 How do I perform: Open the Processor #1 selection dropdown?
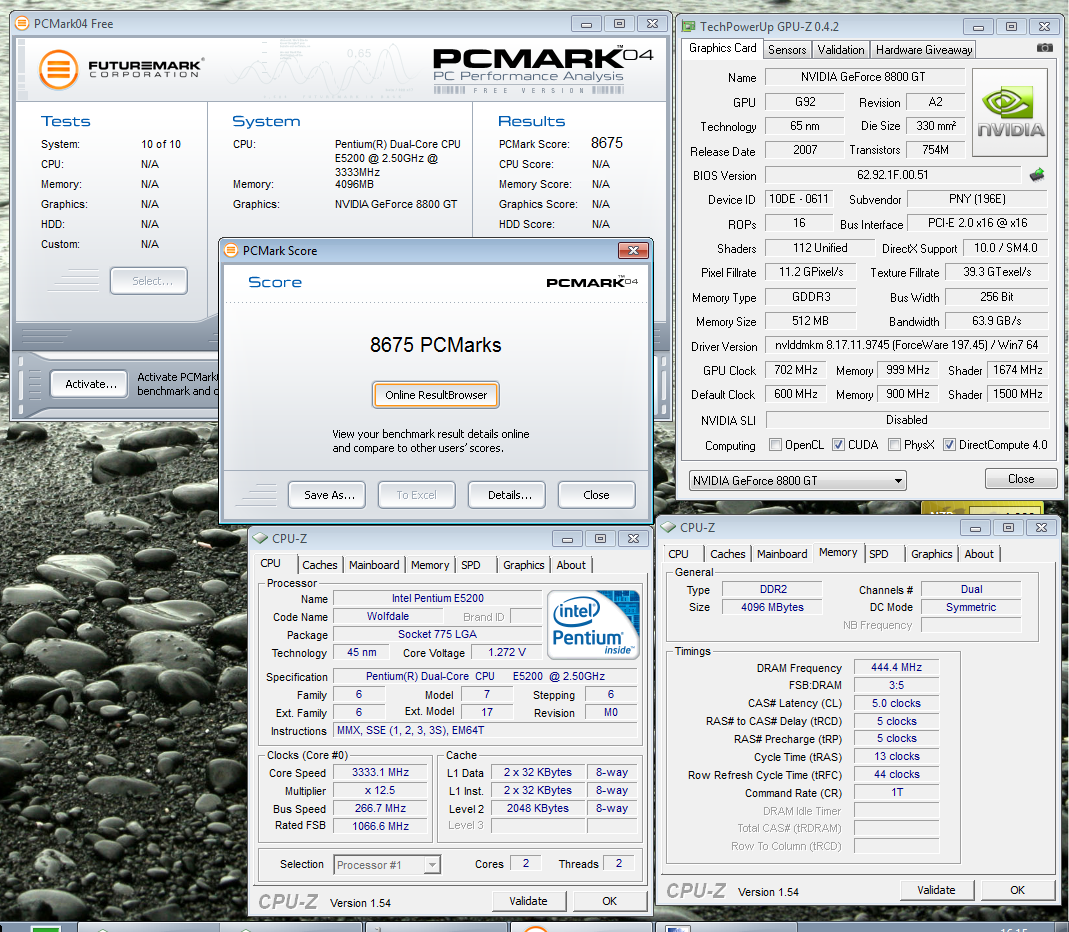387,865
